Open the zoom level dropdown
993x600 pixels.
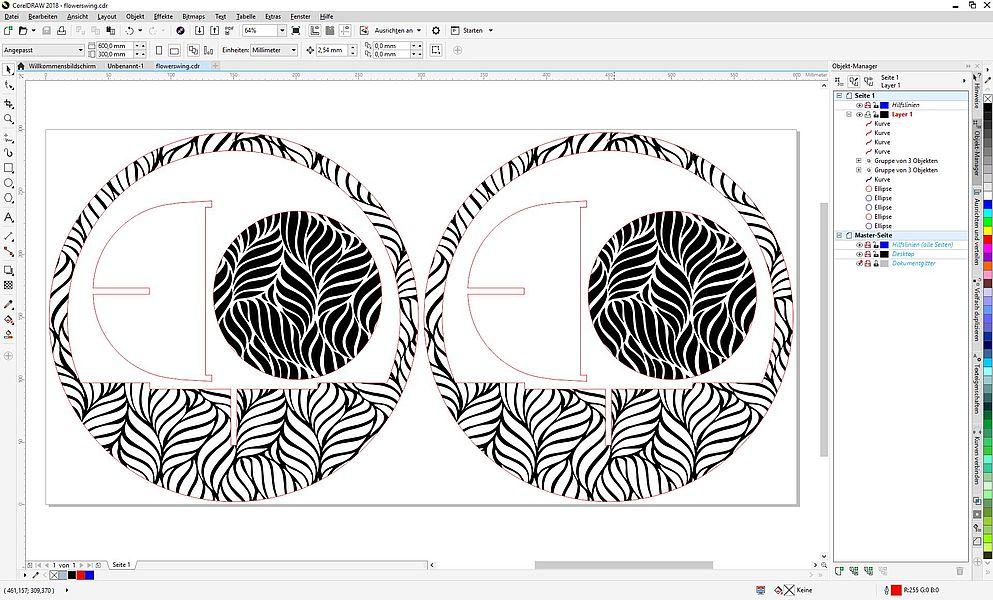(283, 30)
